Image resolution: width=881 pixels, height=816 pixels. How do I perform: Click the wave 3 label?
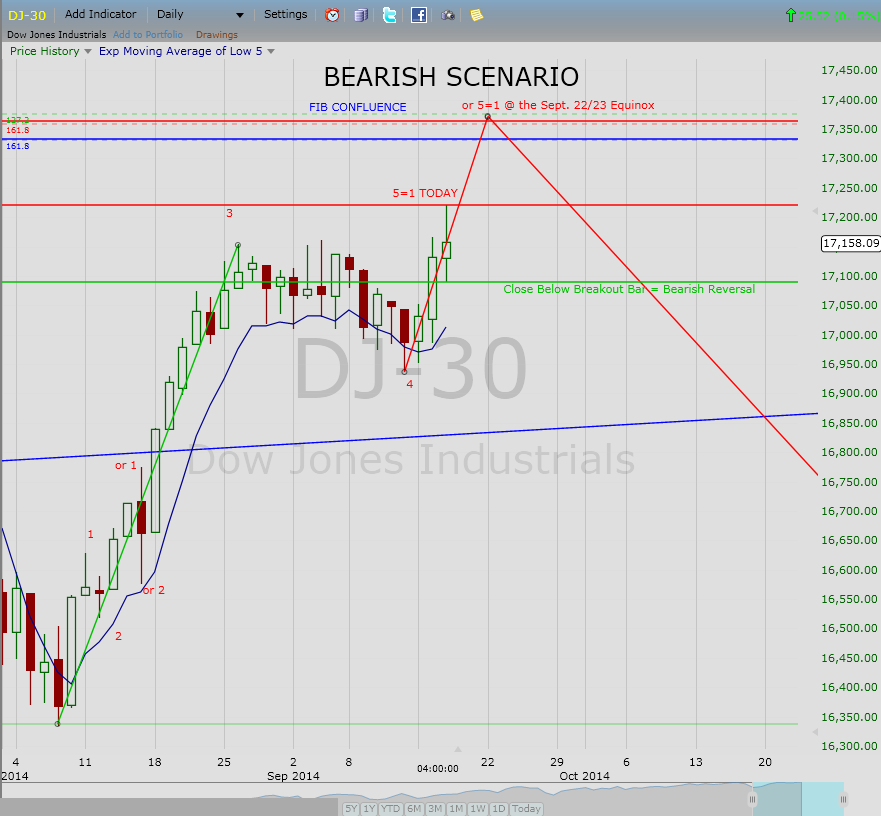229,213
